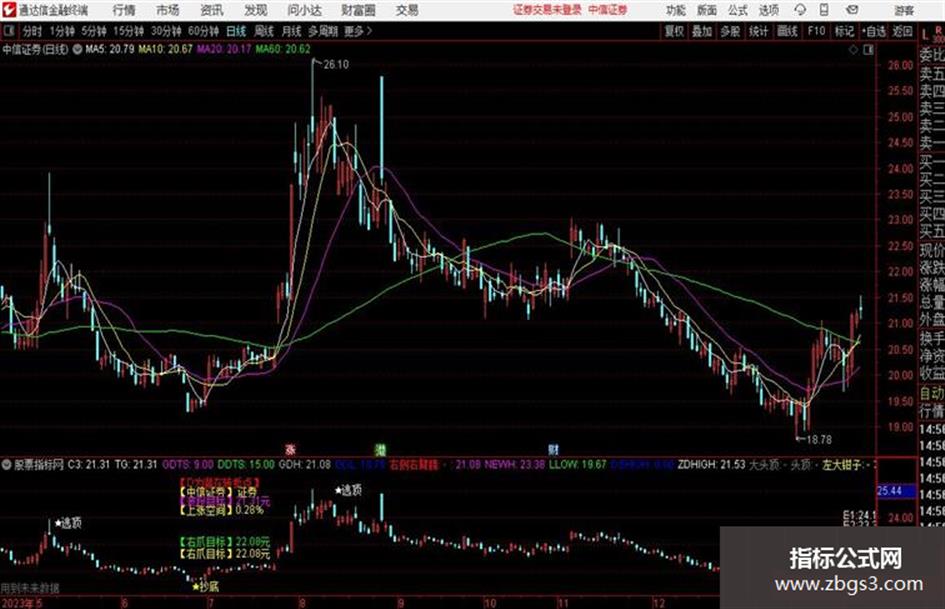Open the 资讯 menu
The image size is (945, 609).
coord(212,10)
